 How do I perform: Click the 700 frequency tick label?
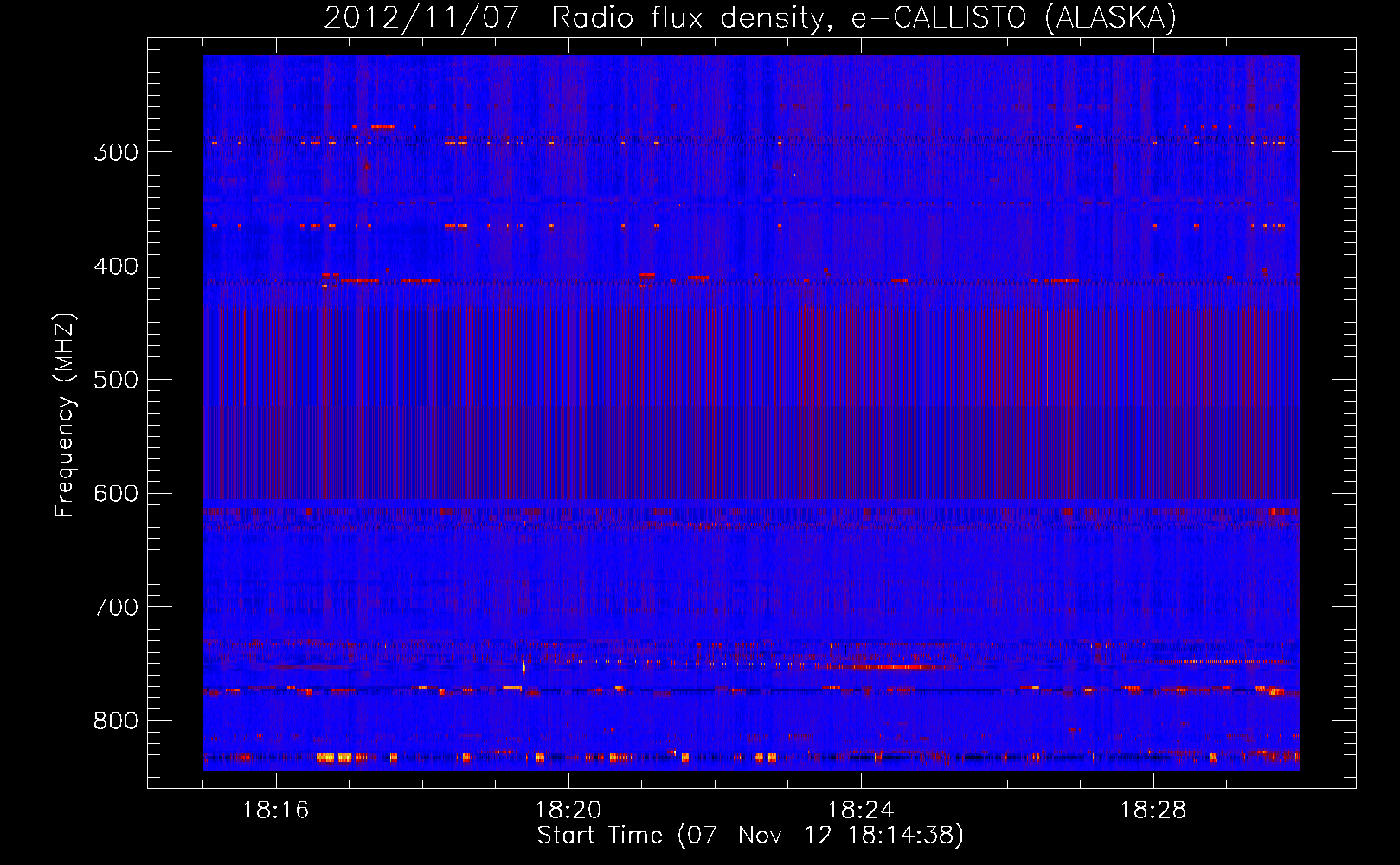tap(115, 607)
